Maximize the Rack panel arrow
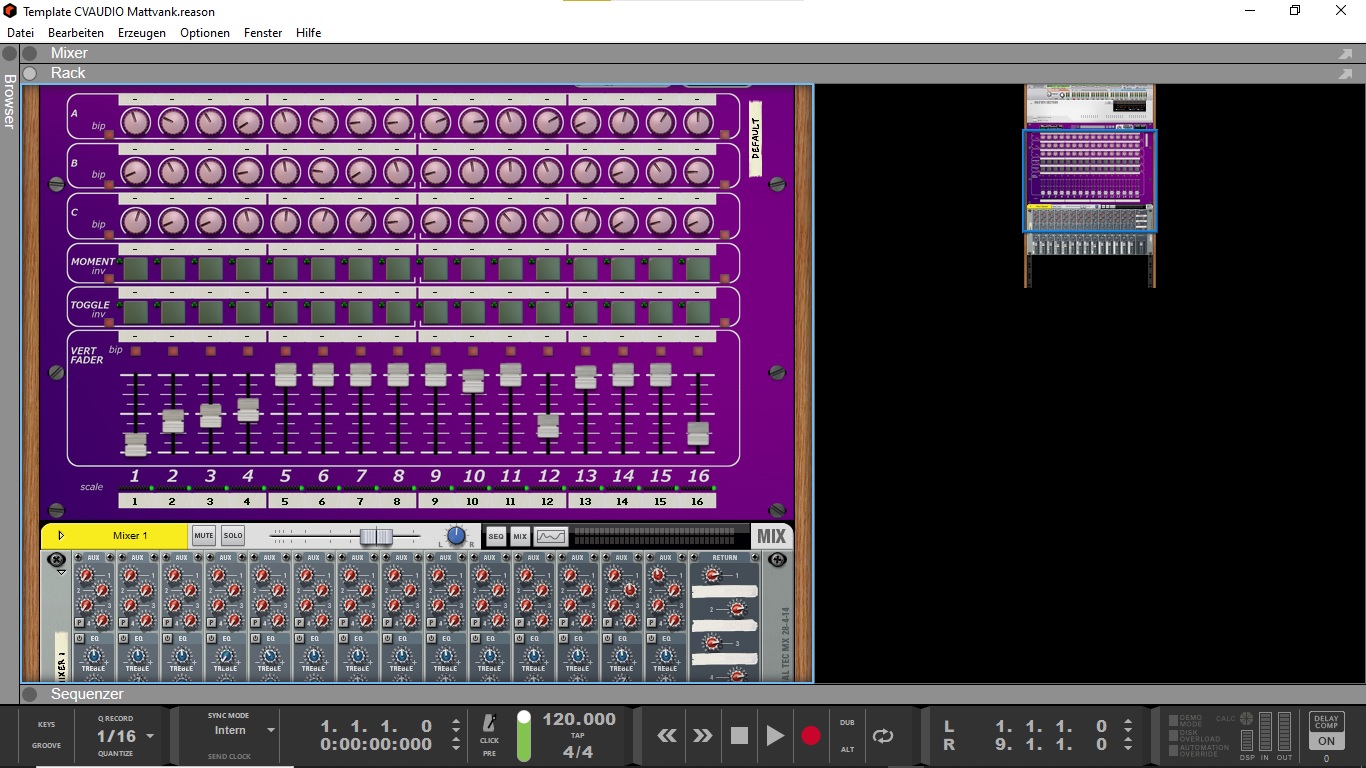 point(1345,74)
